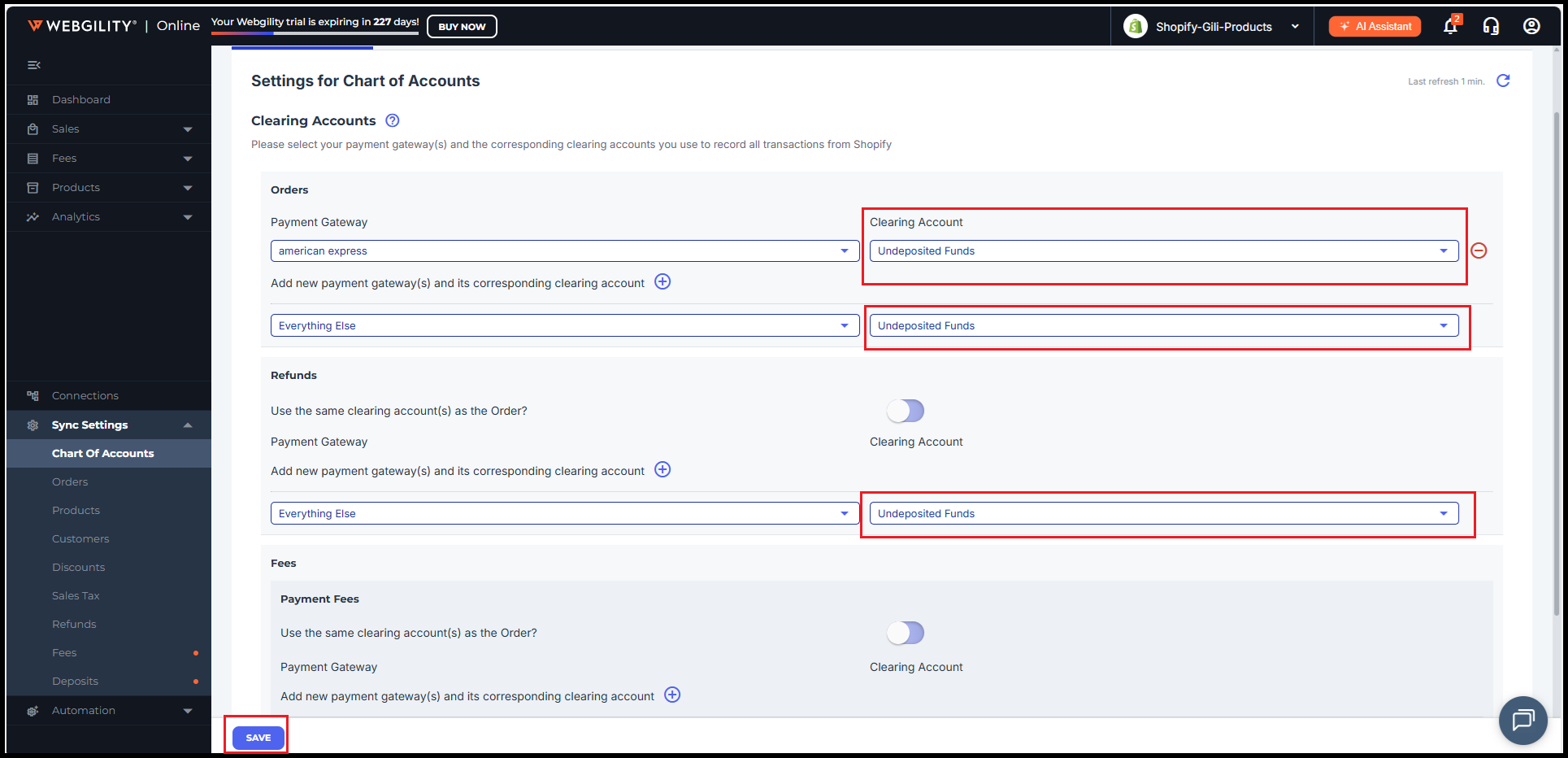Open Refunds Everything Else clearing account dropdown
The width and height of the screenshot is (1568, 758).
pos(1163,514)
